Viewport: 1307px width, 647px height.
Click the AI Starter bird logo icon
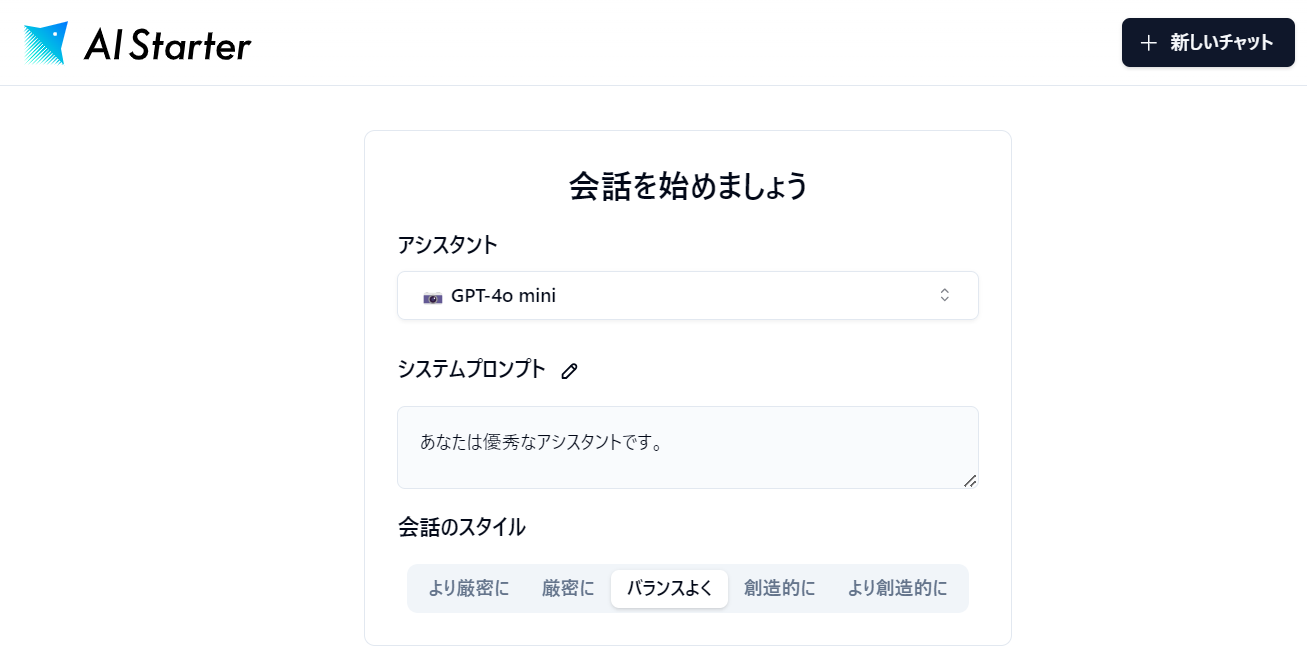click(x=46, y=43)
